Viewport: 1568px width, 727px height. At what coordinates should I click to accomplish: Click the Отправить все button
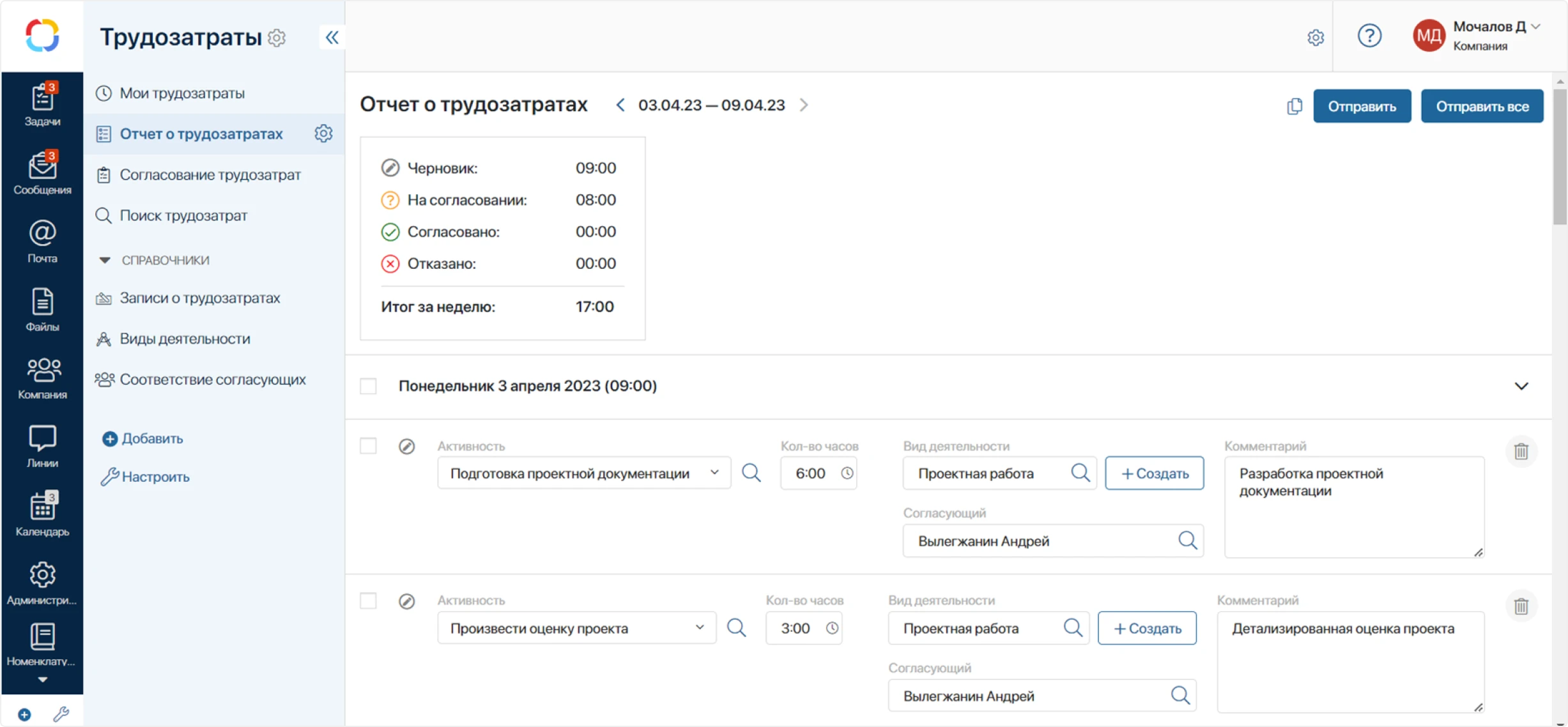pyautogui.click(x=1482, y=105)
